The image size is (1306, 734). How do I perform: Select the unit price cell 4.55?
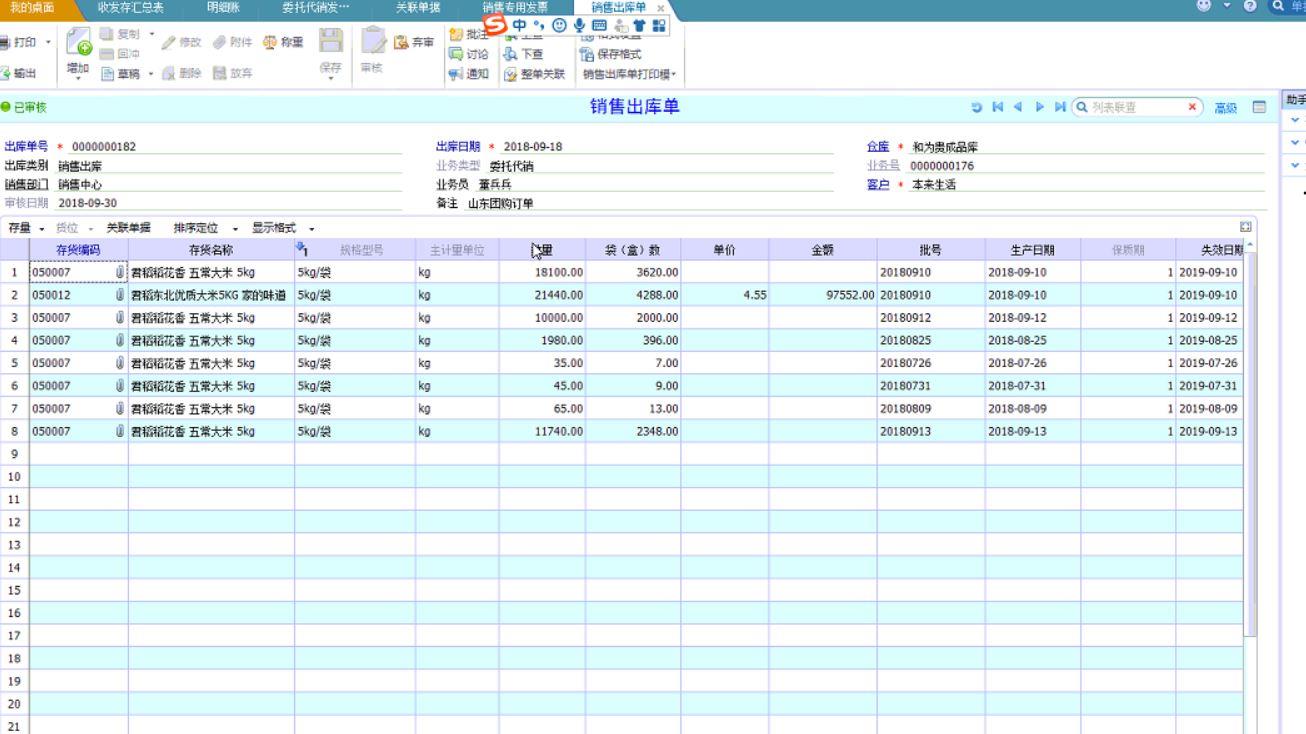[x=724, y=295]
